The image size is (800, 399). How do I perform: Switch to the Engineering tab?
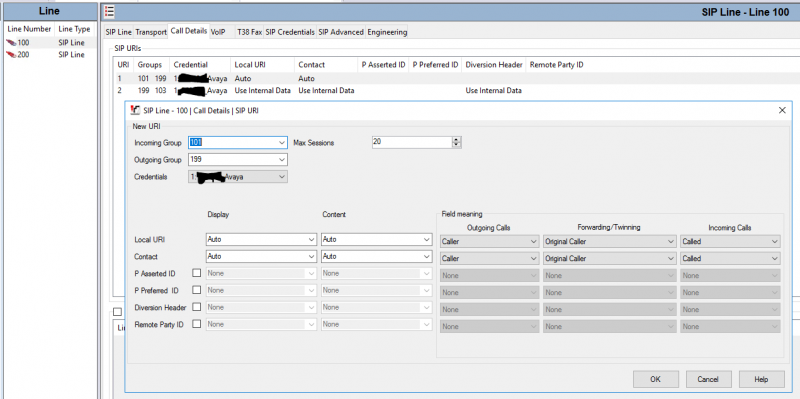[x=387, y=32]
